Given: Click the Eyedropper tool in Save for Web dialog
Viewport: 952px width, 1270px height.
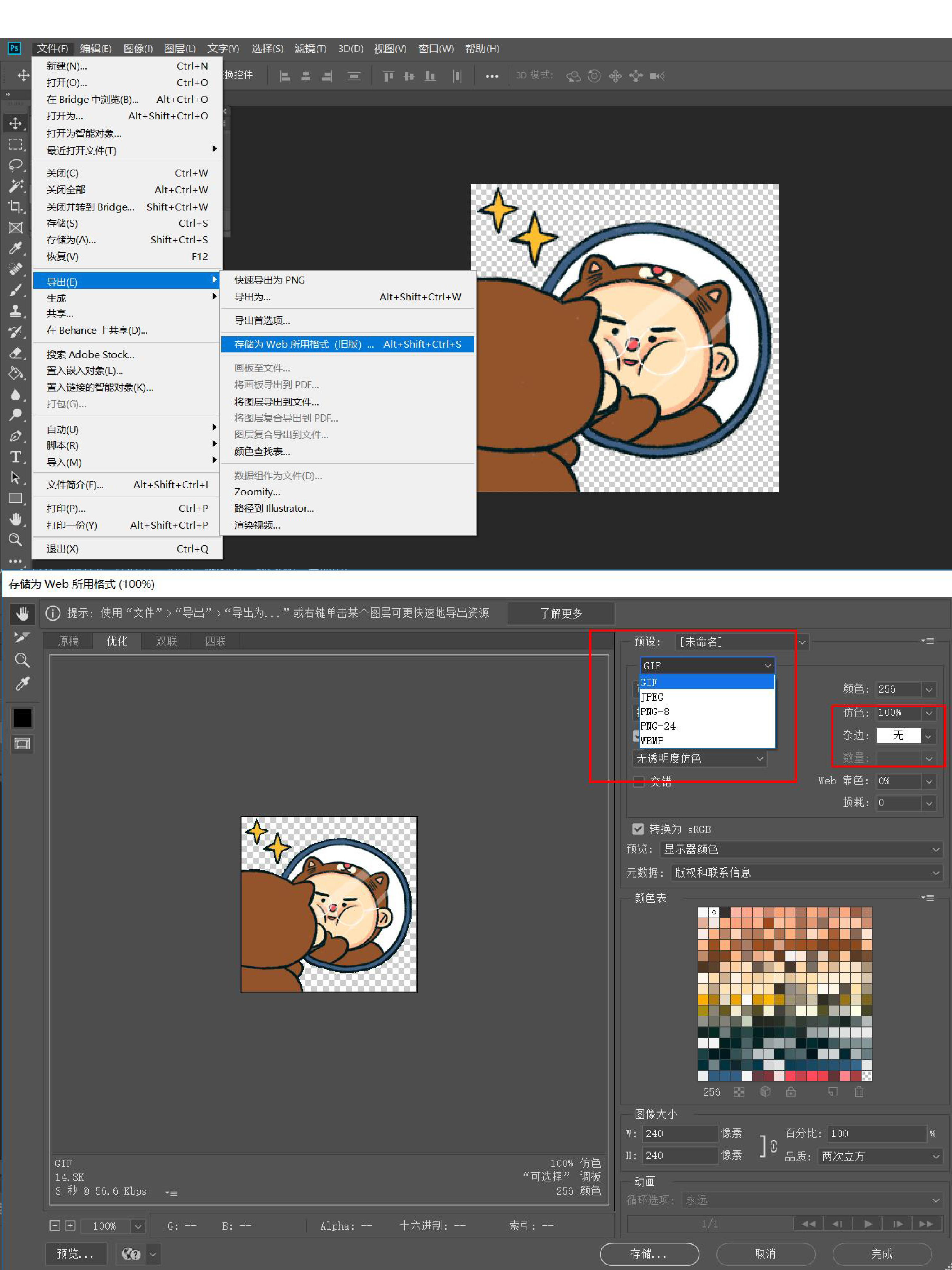Looking at the screenshot, I should pos(23,684).
